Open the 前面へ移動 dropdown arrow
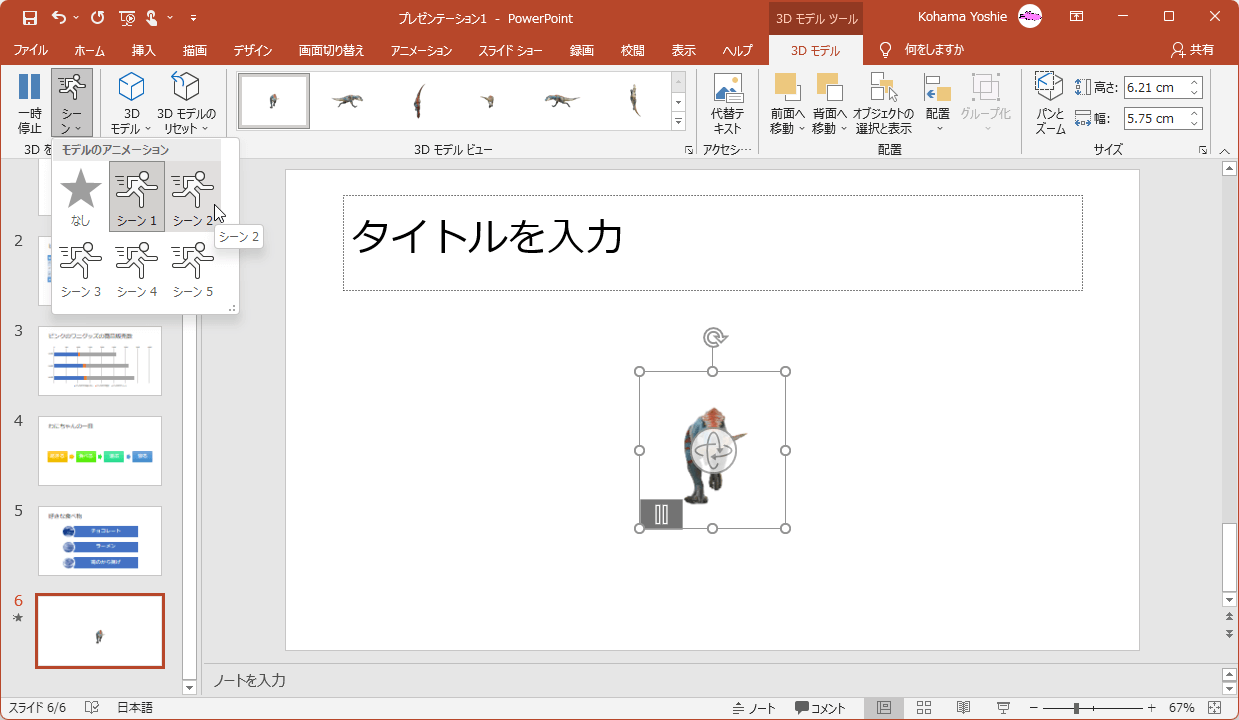Image resolution: width=1239 pixels, height=720 pixels. coord(801,129)
